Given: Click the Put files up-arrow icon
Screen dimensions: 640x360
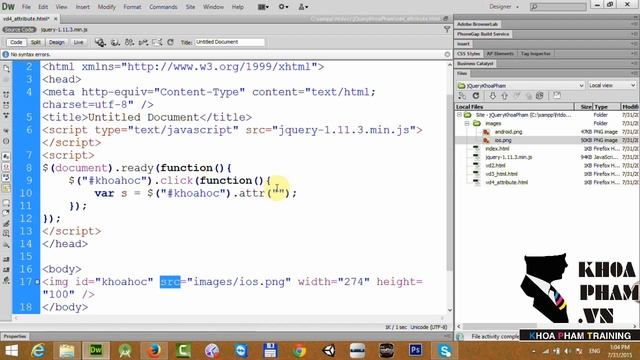Looking at the screenshot, I should [504, 96].
